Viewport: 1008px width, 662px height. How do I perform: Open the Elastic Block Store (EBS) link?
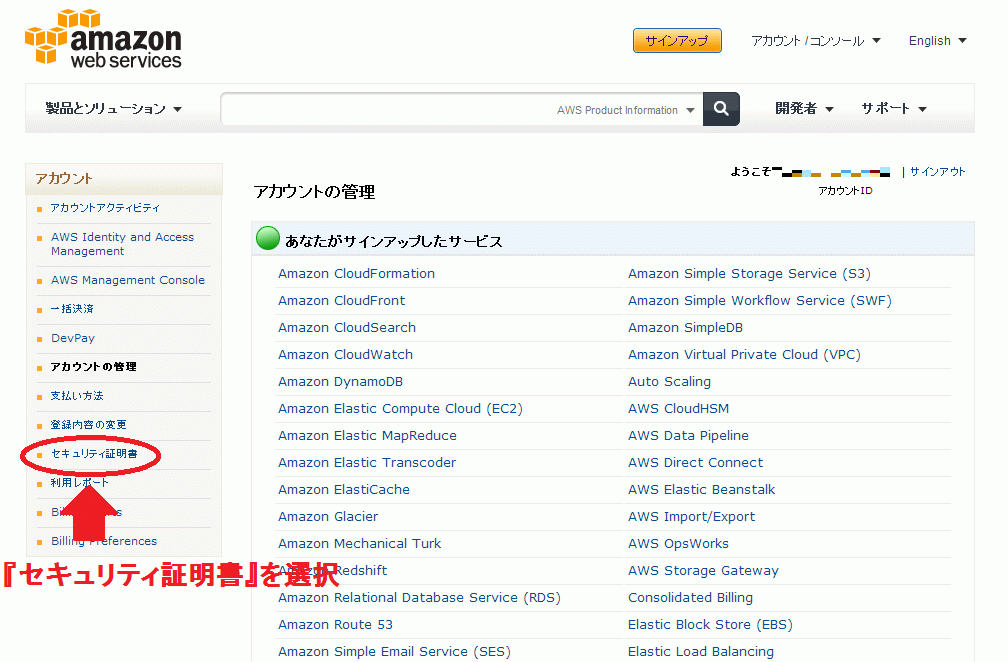click(x=710, y=625)
